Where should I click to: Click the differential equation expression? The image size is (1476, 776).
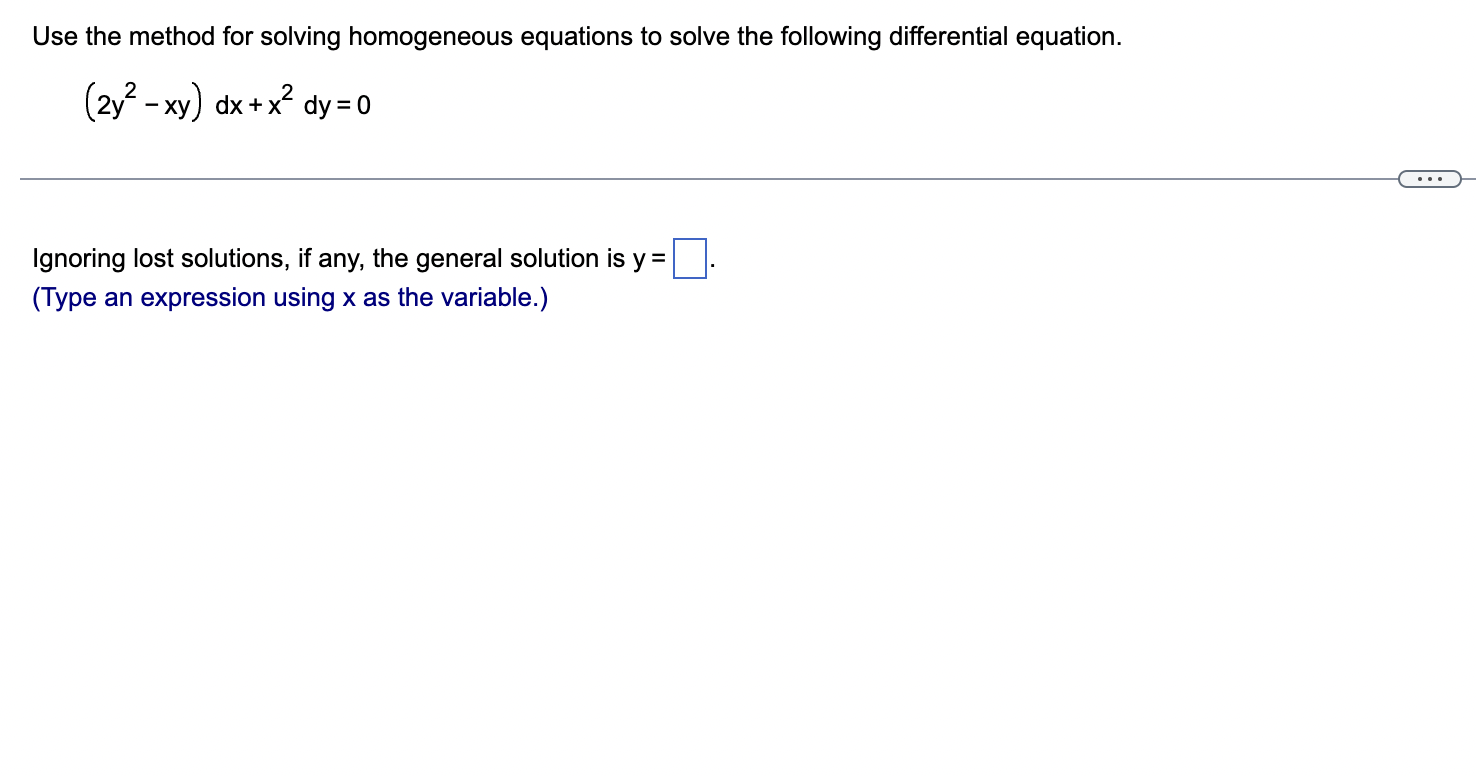pos(228,104)
